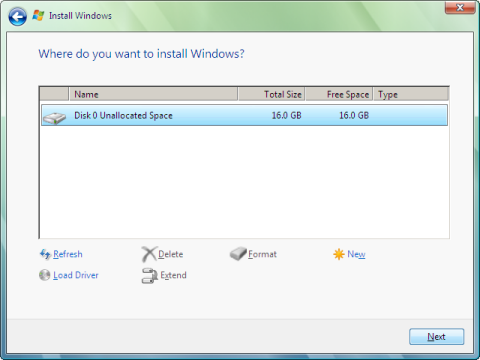Select the Delete option text

pyautogui.click(x=170, y=254)
